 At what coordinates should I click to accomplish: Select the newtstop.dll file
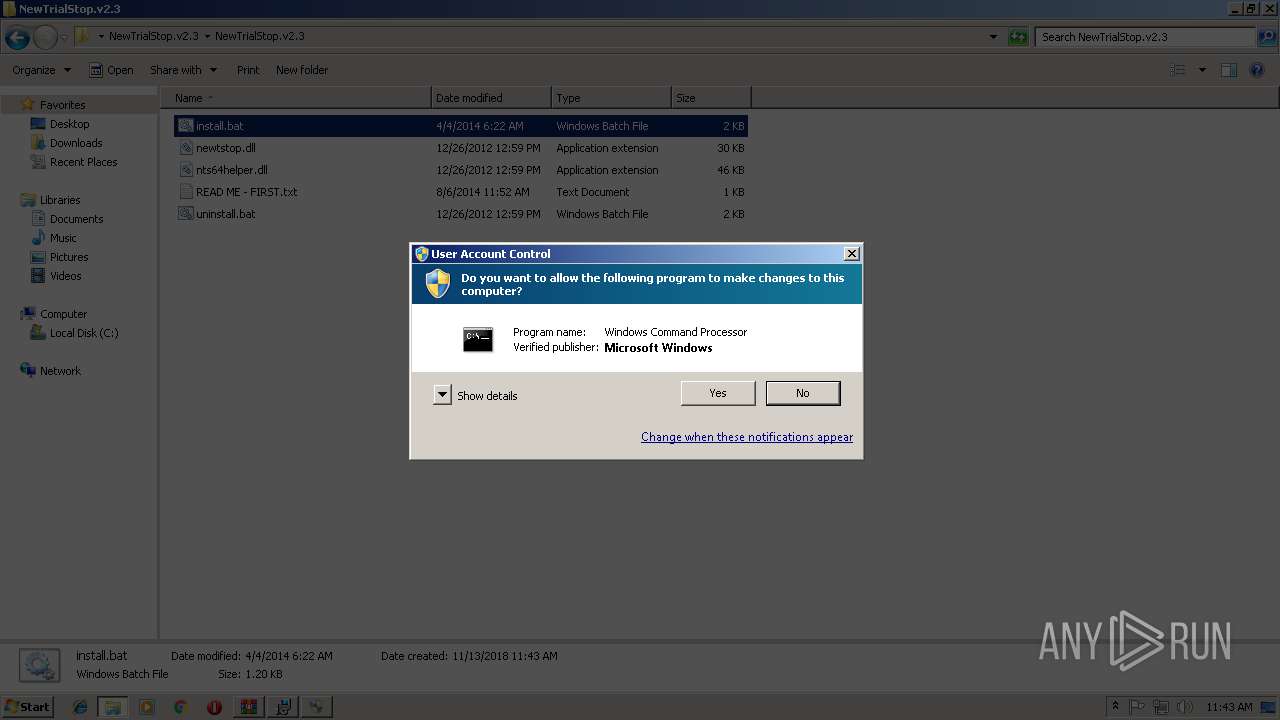(x=460, y=148)
